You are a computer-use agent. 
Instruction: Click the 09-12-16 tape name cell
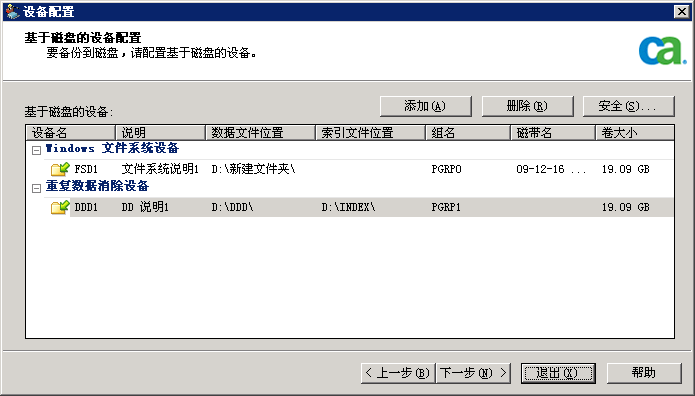551,169
